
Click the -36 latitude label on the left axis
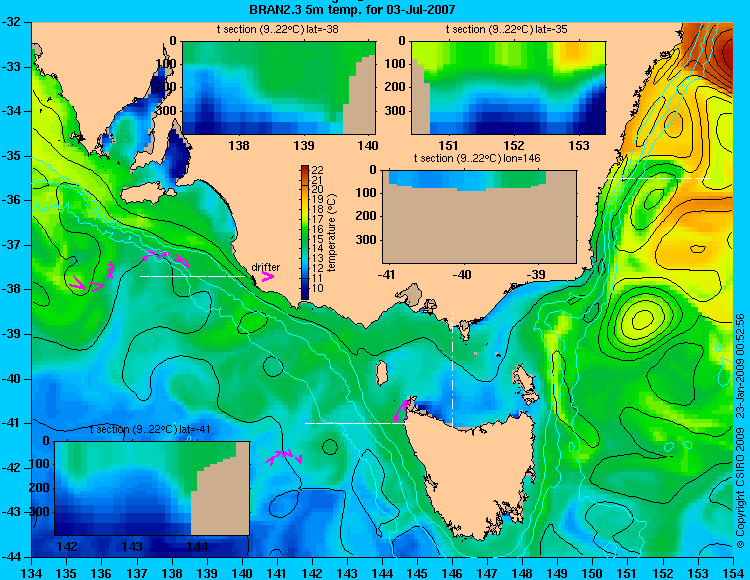point(11,200)
